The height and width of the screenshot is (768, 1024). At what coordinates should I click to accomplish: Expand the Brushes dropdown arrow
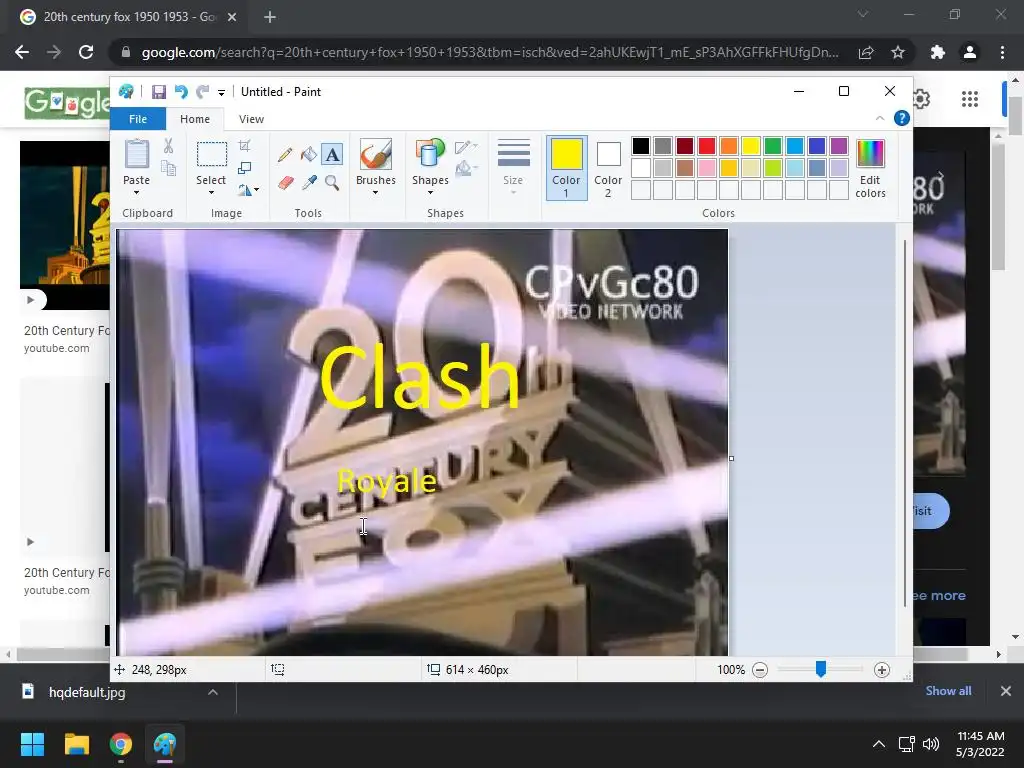pos(376,193)
